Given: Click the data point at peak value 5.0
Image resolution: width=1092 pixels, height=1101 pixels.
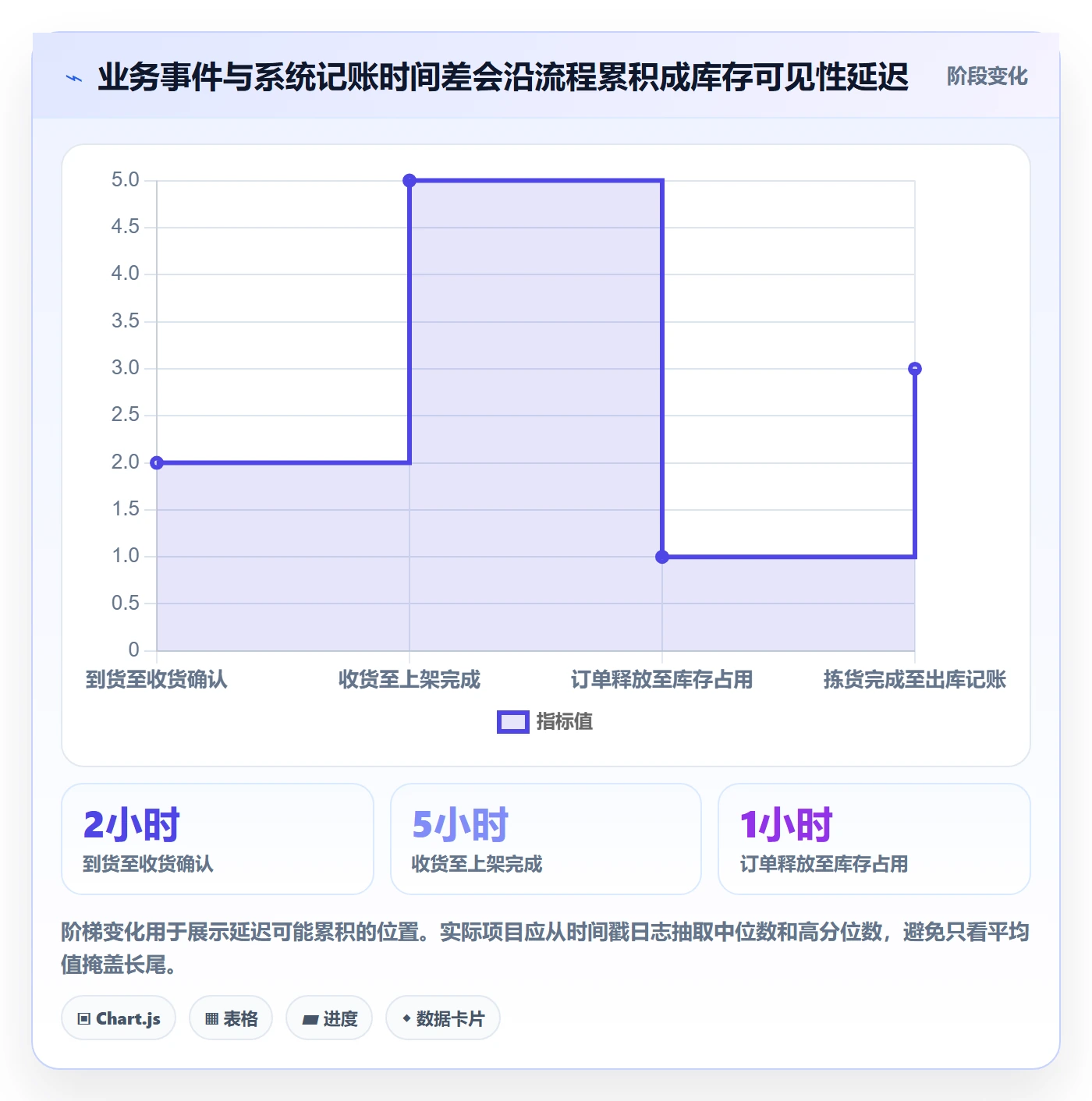Looking at the screenshot, I should coord(409,181).
